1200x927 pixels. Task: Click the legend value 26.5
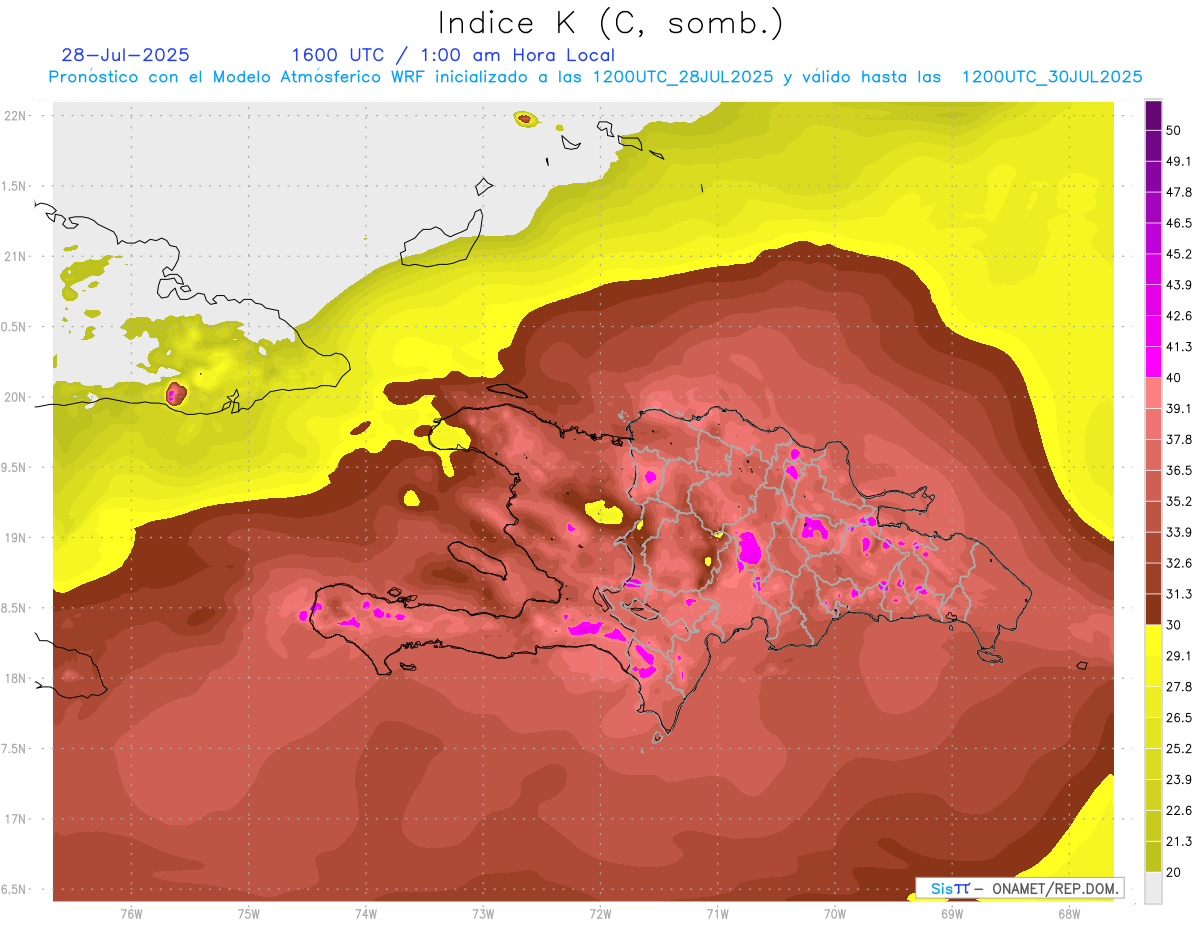(1178, 717)
